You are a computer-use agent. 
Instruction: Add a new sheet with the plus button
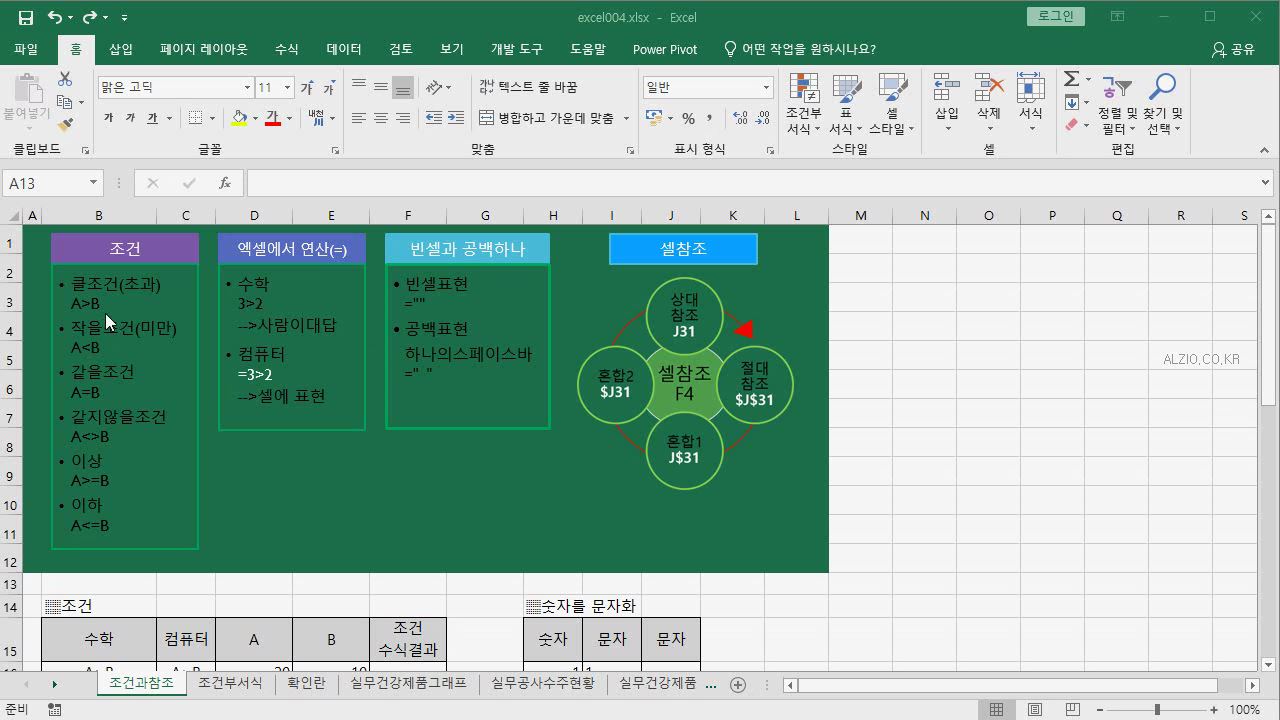[738, 684]
